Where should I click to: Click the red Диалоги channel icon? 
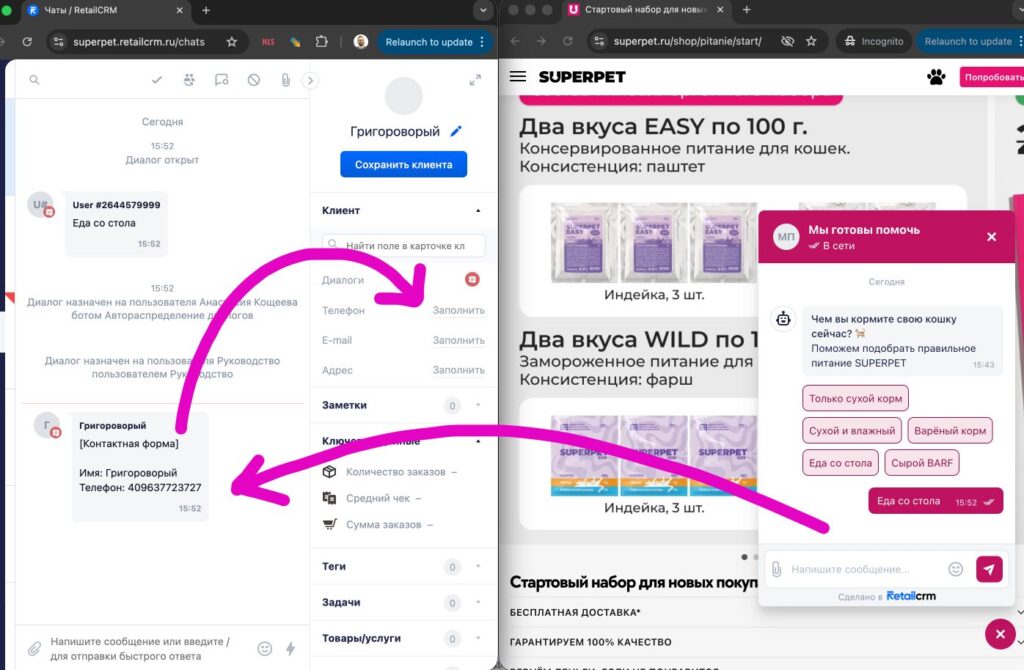[x=472, y=279]
